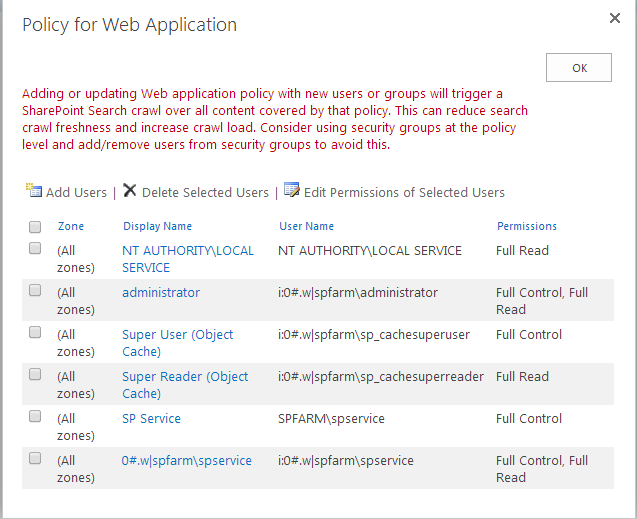Check the NT AUTHORITY\LOCAL SERVICE row checkbox
This screenshot has width=637, height=519.
click(35, 248)
